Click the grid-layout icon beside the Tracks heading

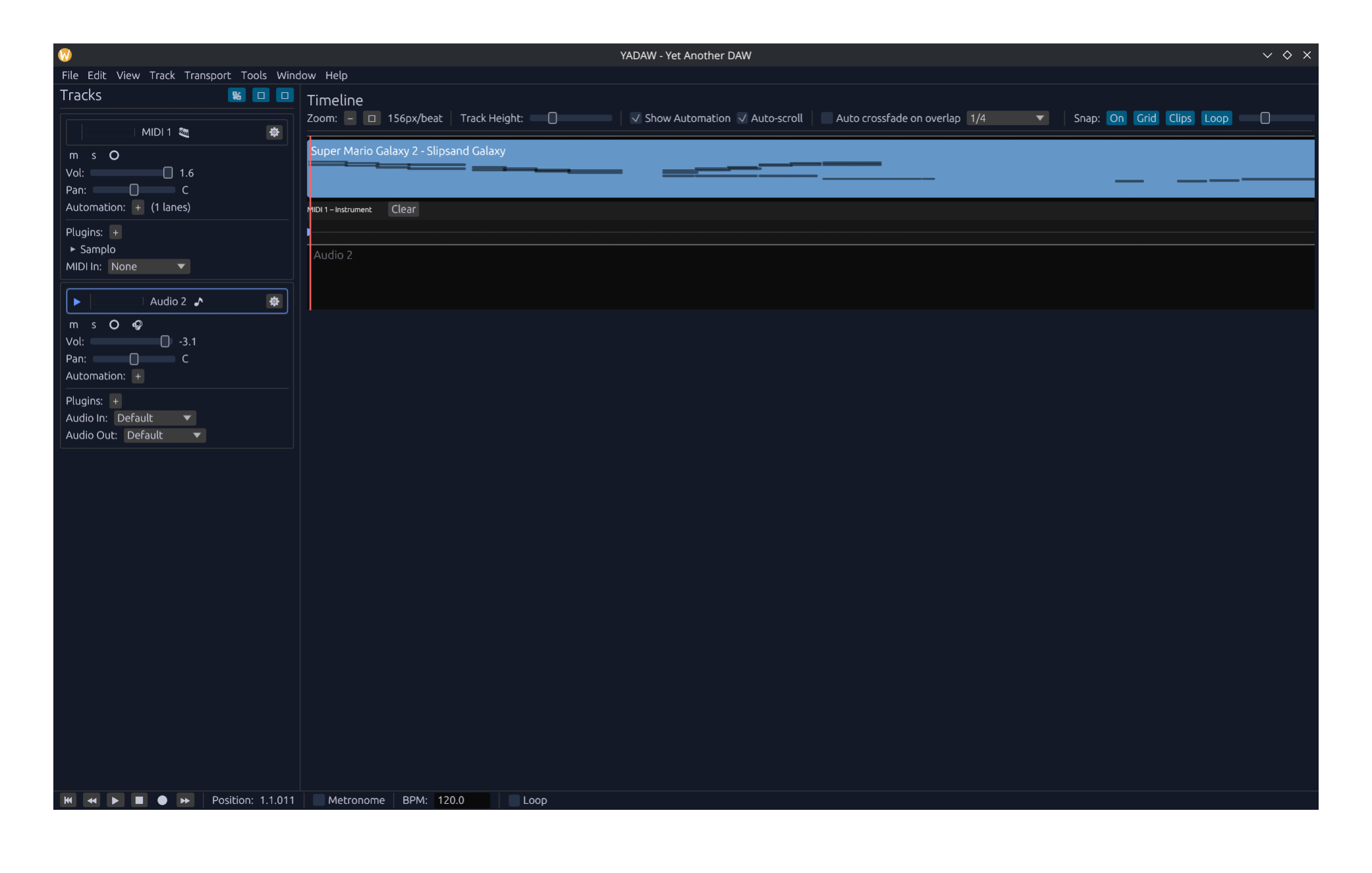pos(236,95)
